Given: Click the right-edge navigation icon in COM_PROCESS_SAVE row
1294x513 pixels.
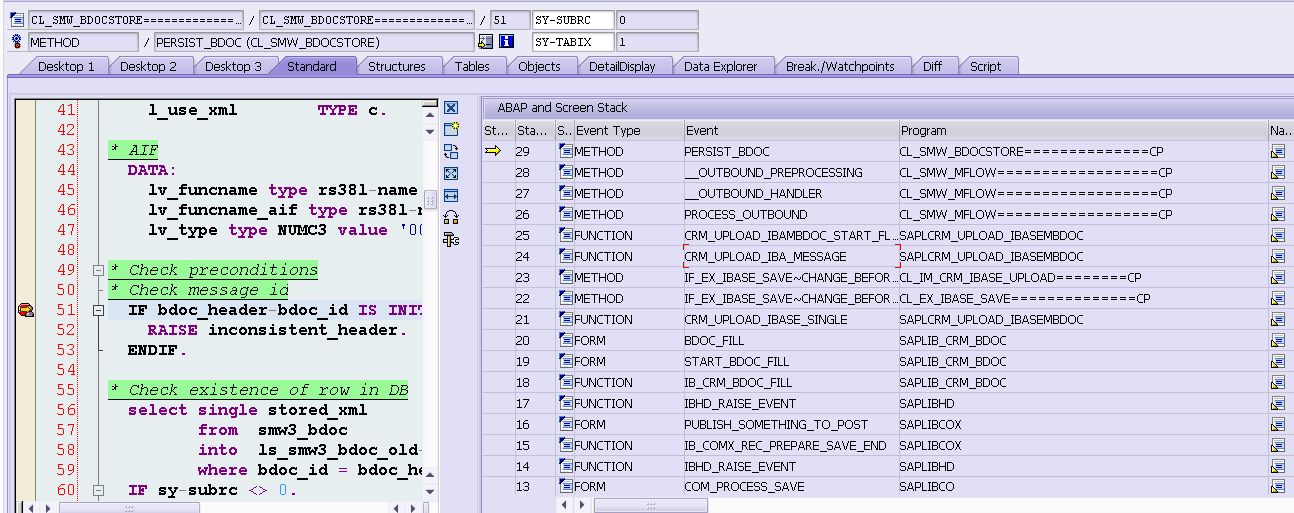Looking at the screenshot, I should [1278, 487].
